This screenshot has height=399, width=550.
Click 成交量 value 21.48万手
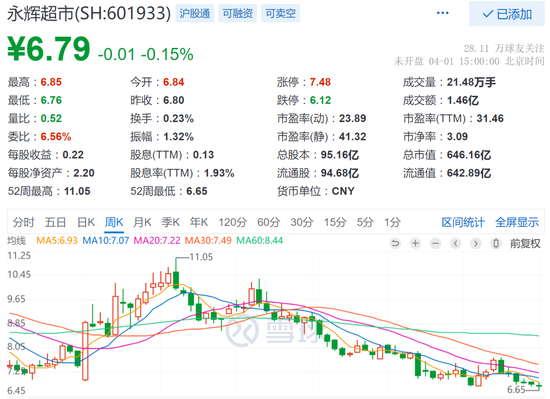pos(471,82)
